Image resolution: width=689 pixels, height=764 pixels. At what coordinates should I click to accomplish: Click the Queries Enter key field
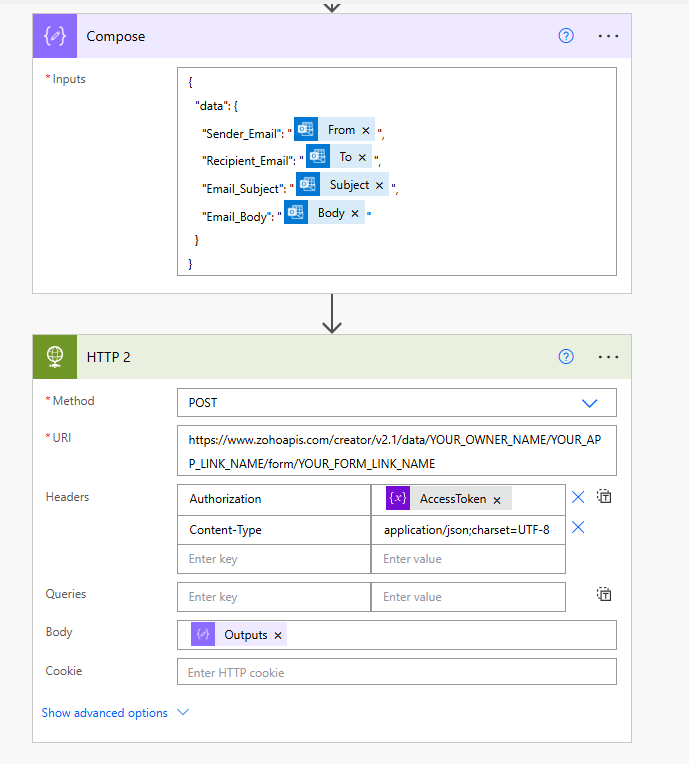tap(274, 597)
